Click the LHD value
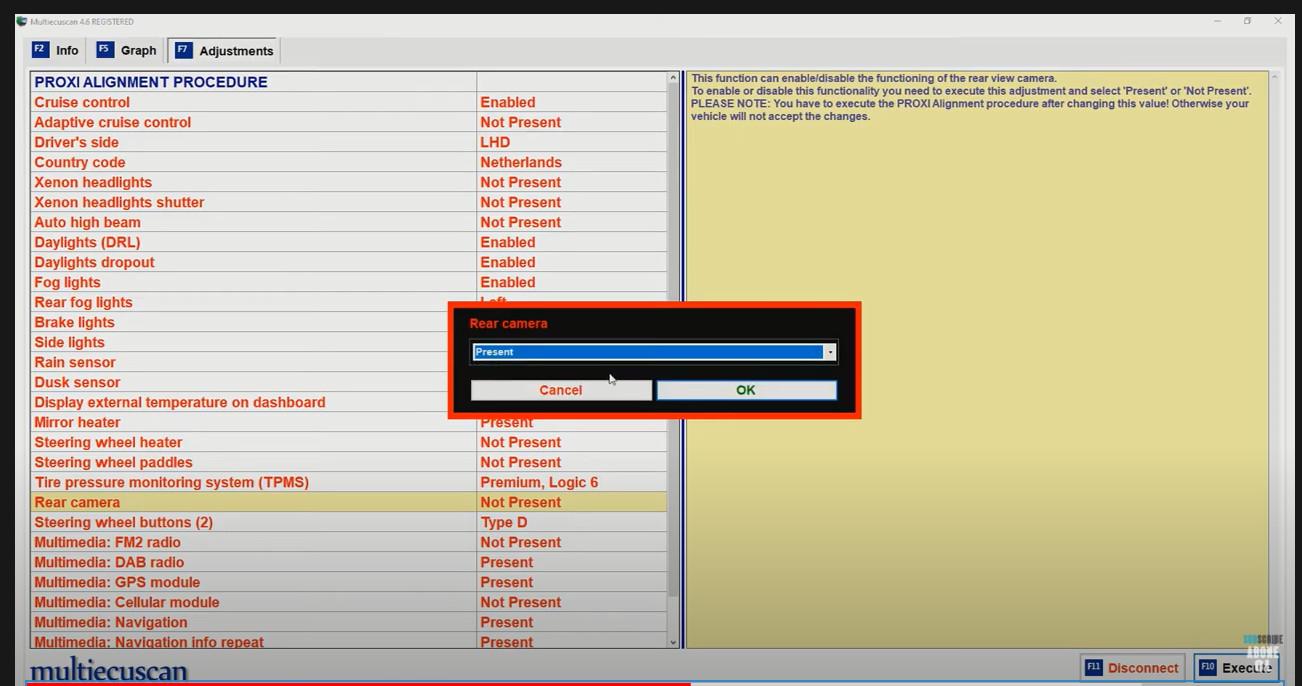Viewport: 1302px width, 686px height. click(495, 142)
